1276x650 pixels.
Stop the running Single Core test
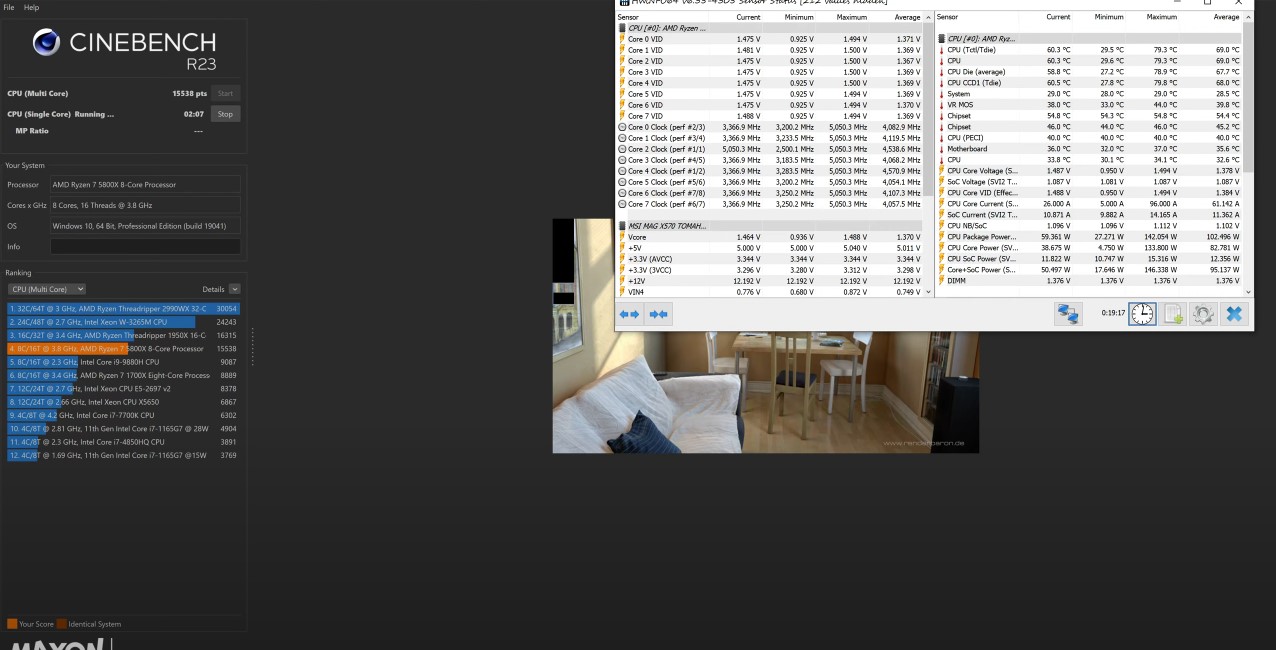[x=225, y=114]
